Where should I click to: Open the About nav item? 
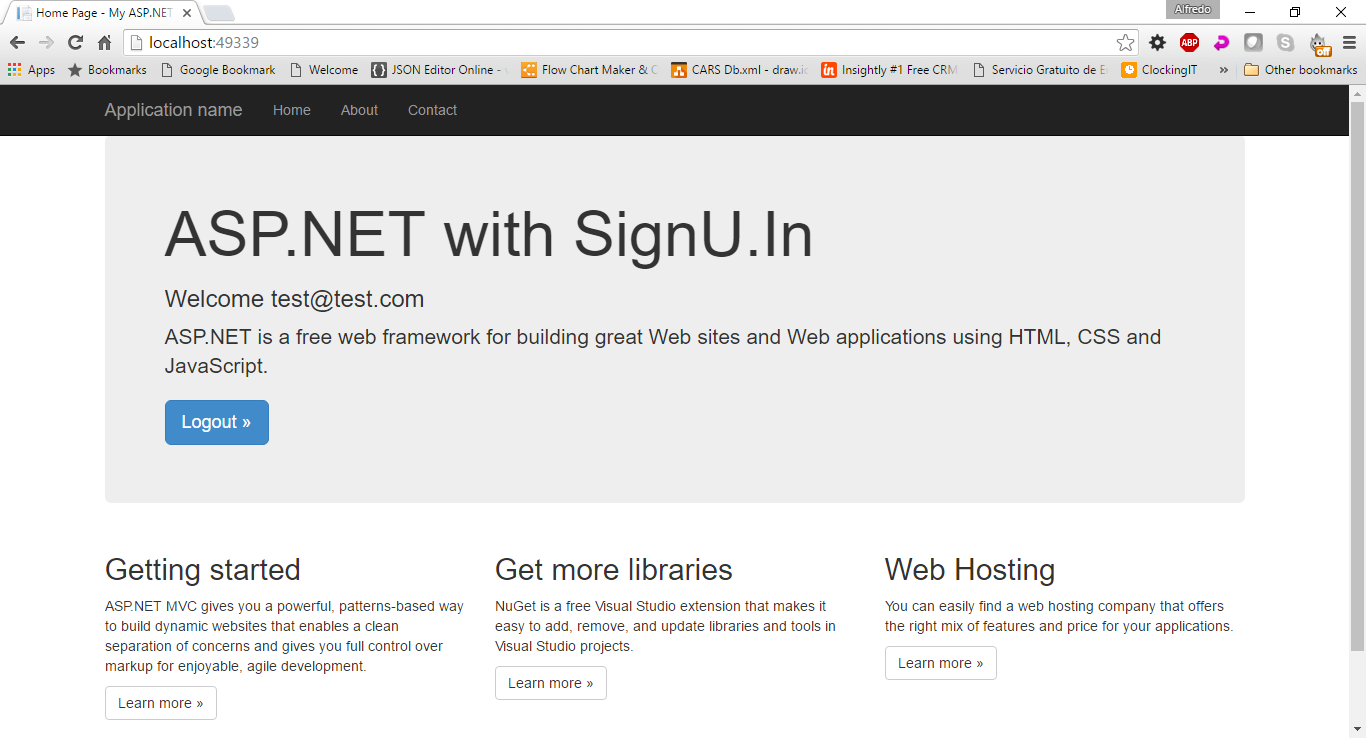coord(359,110)
